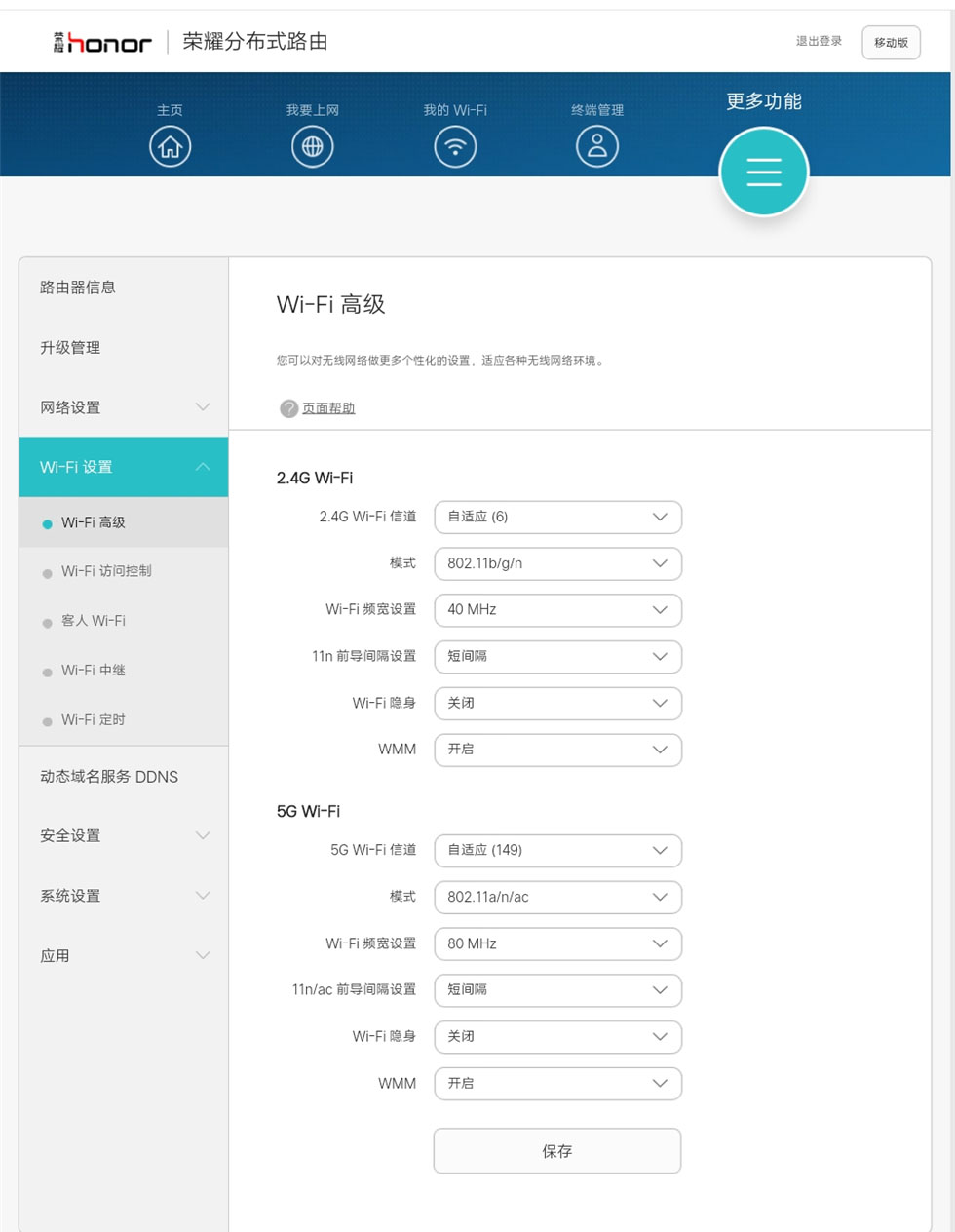Click the Save button
This screenshot has height=1232, width=955.
tap(557, 1151)
